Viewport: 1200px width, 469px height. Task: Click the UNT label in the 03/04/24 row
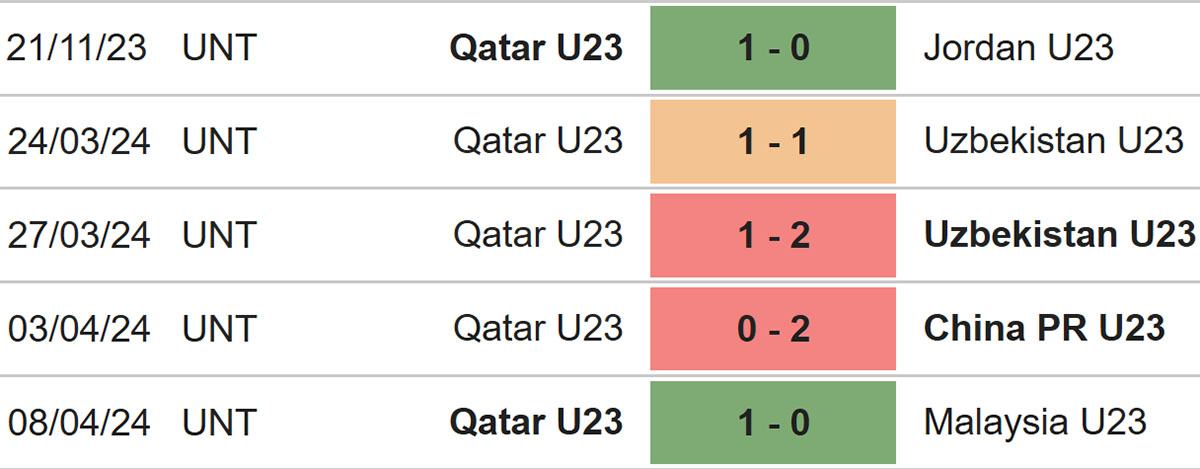pos(220,328)
